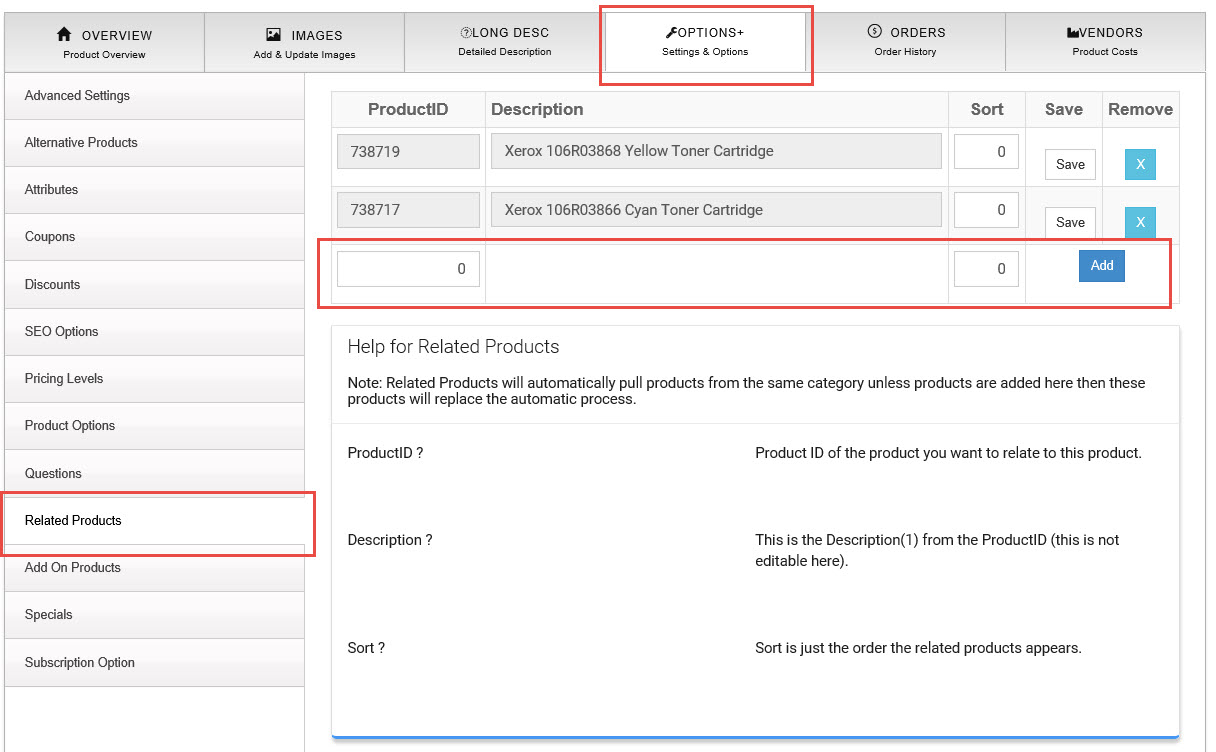Save the Cyan Toner Cartridge row
The height and width of the screenshot is (752, 1216).
point(1070,223)
